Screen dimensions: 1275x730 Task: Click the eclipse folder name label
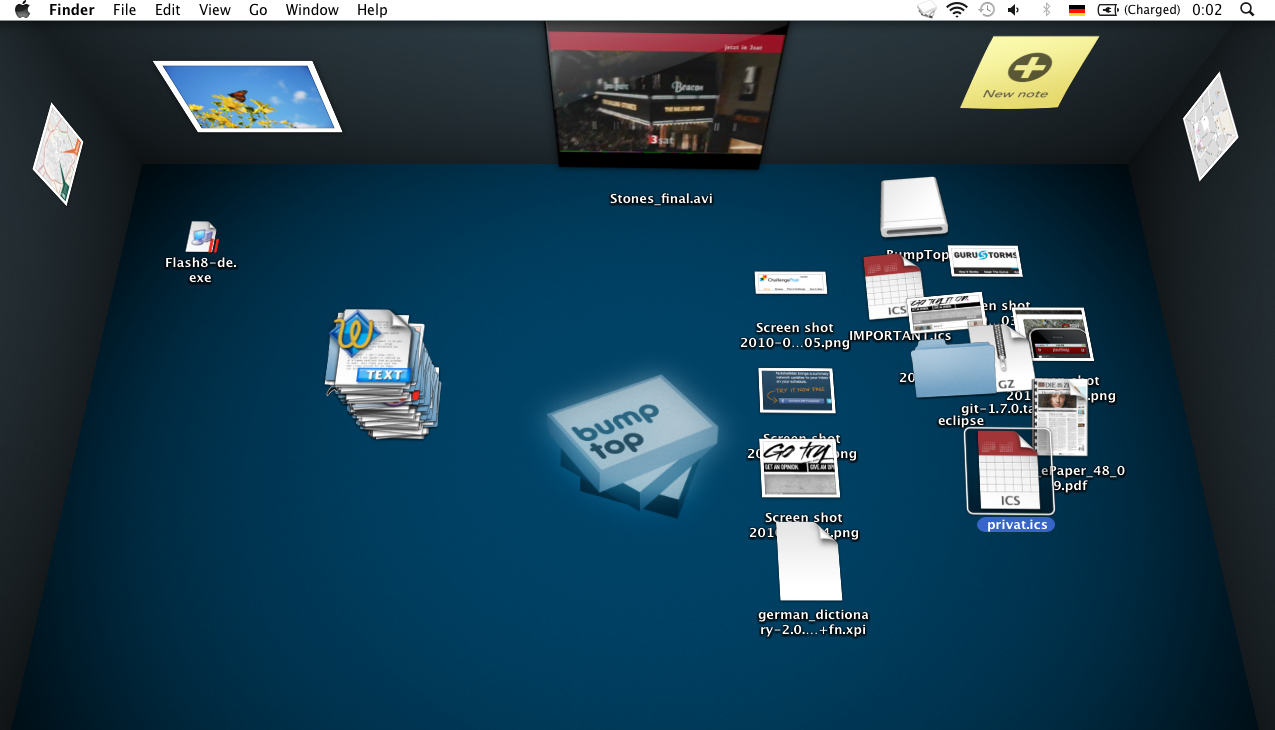click(x=961, y=420)
